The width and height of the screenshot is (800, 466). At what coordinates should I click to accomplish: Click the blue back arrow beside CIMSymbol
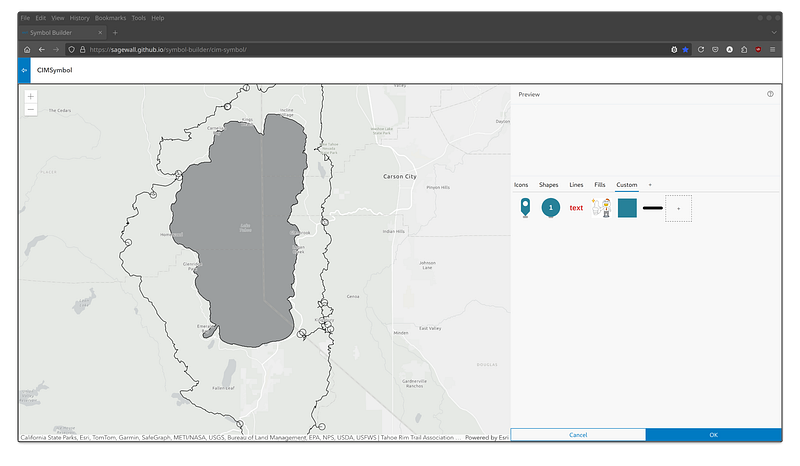pyautogui.click(x=24, y=70)
